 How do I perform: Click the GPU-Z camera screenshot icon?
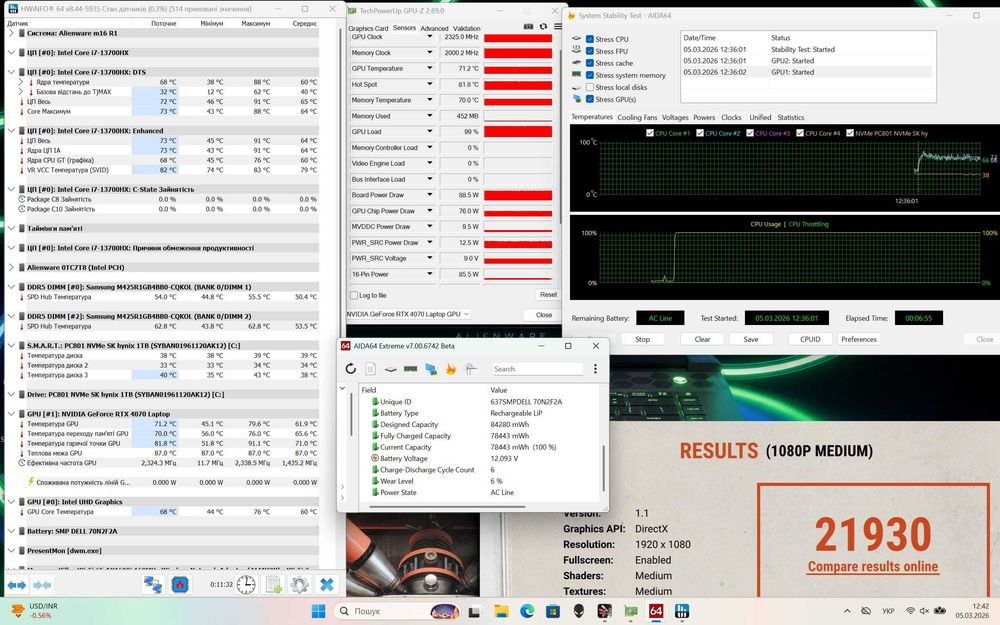click(528, 26)
